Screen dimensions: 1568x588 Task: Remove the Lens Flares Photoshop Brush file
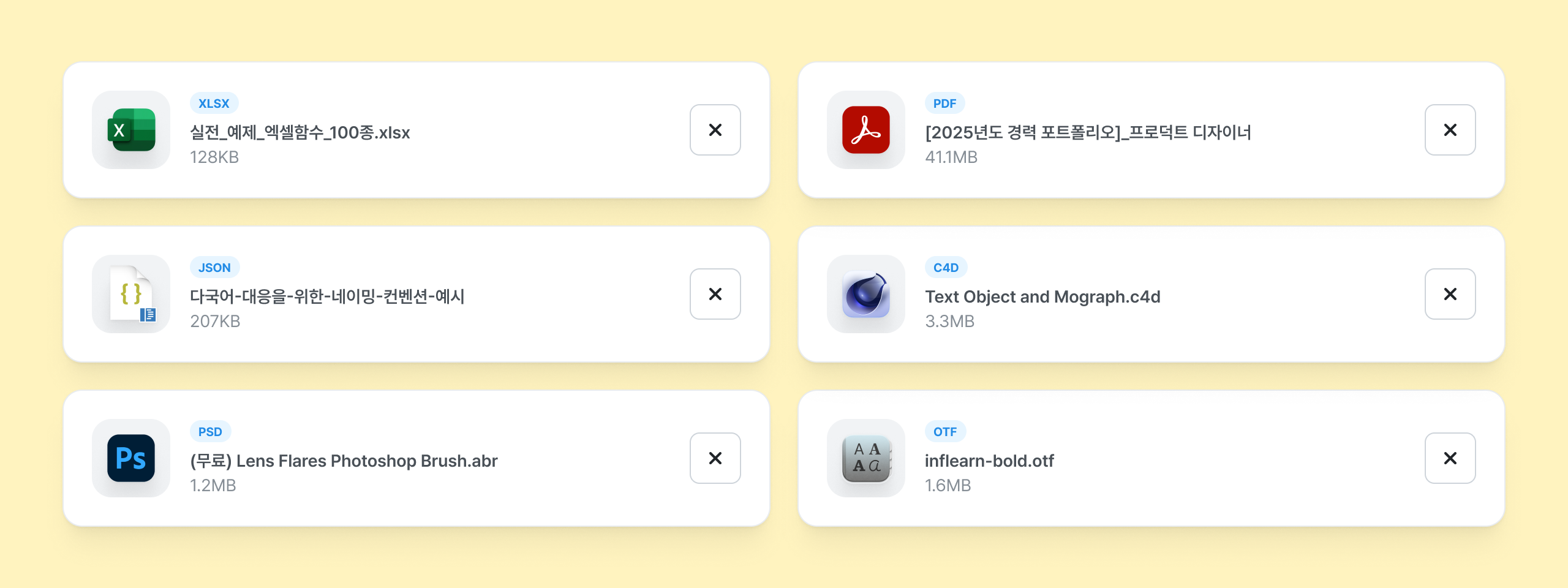715,458
